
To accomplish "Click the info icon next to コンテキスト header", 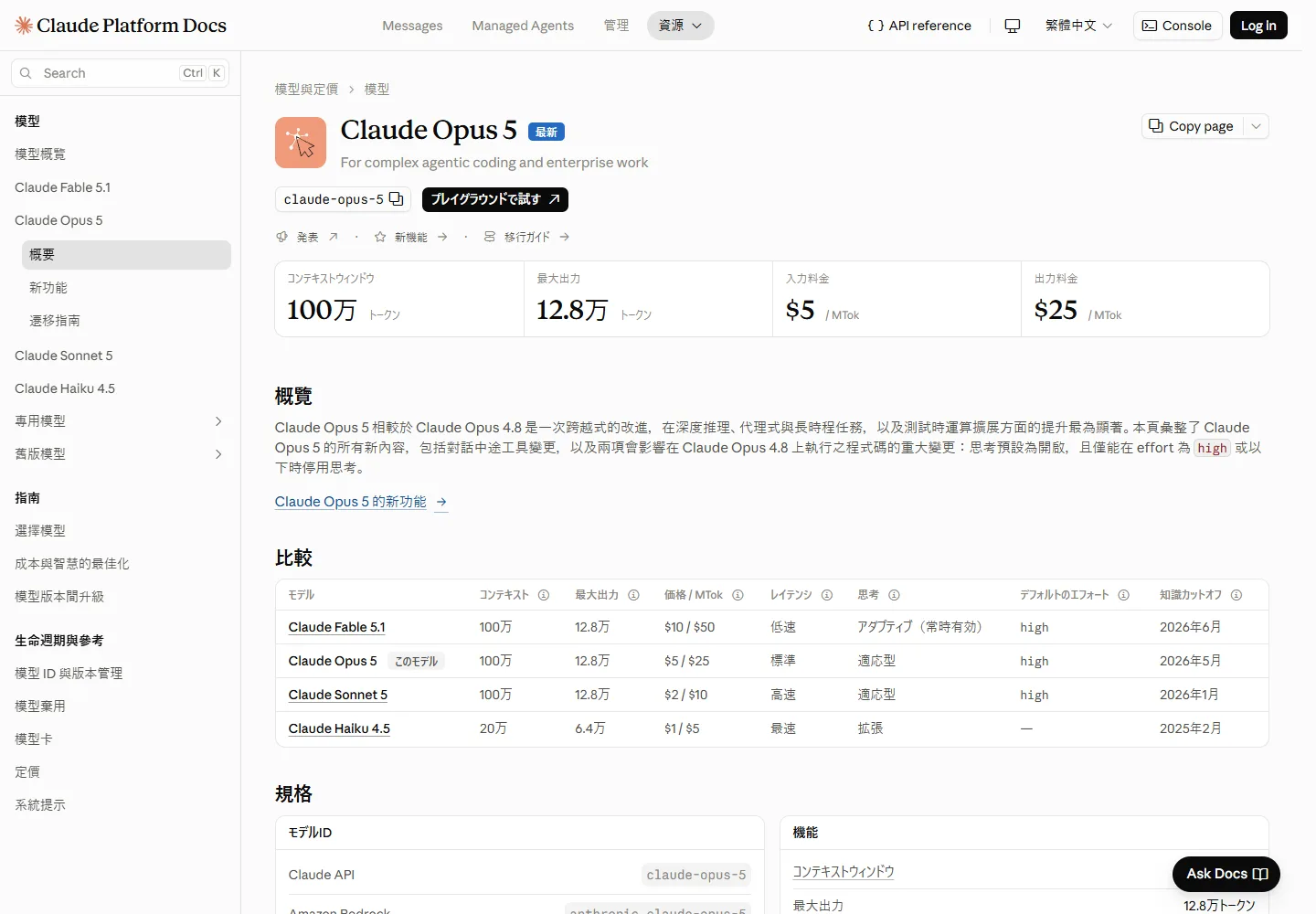I will (544, 595).
